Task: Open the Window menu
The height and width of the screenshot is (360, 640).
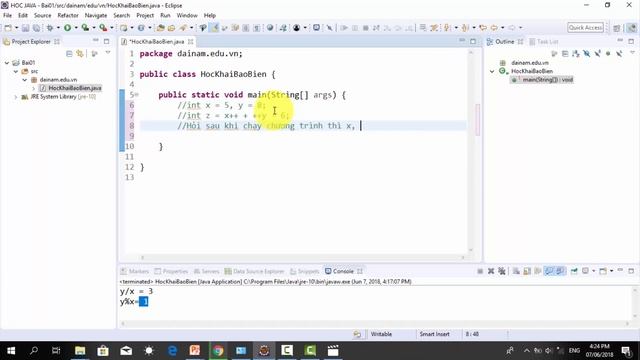Action: tap(187, 16)
